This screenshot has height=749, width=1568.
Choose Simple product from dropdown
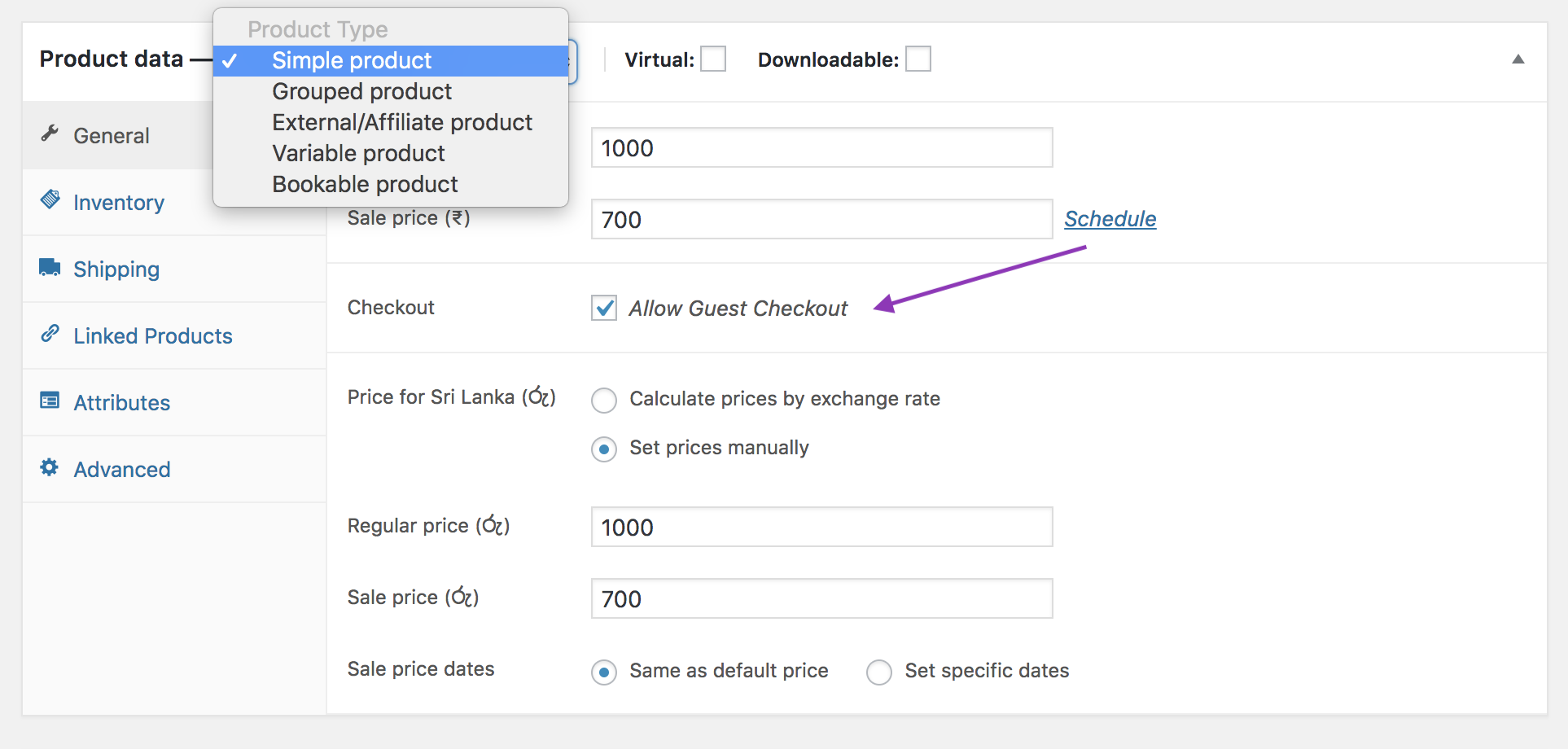click(391, 61)
